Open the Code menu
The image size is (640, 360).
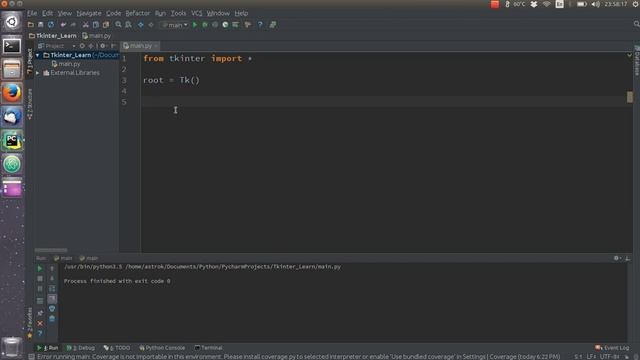(113, 13)
